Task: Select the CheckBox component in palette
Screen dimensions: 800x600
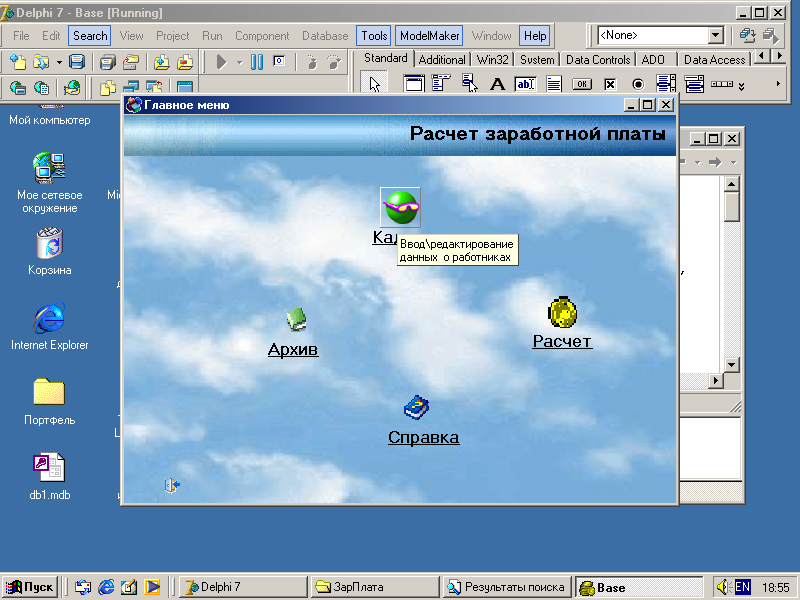Action: [610, 84]
